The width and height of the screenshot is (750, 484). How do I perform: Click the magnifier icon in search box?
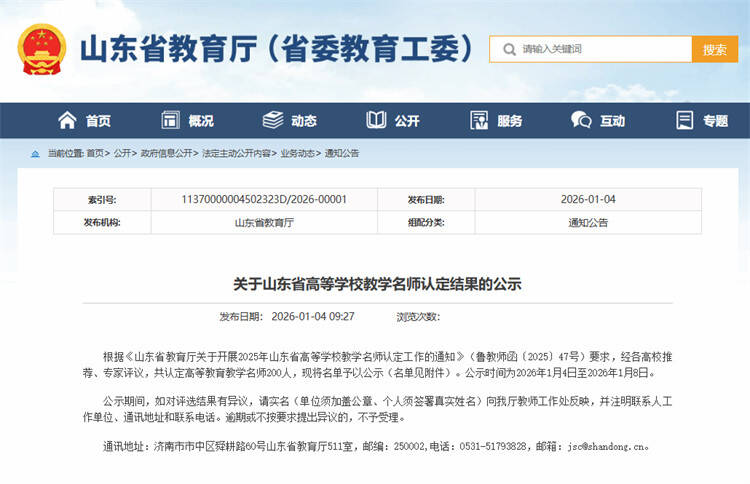[x=508, y=49]
